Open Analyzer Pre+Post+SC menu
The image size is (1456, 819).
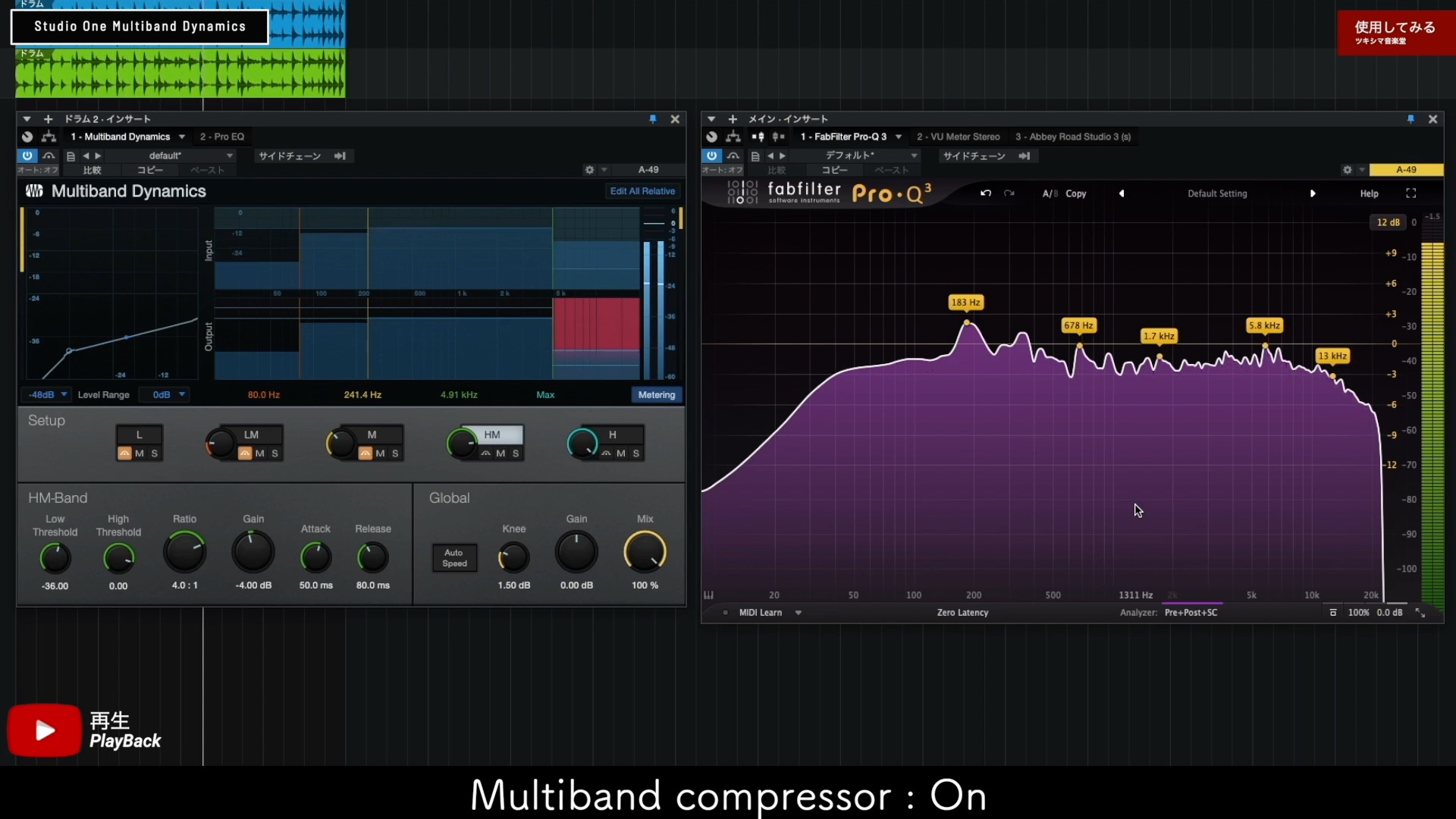pyautogui.click(x=1191, y=613)
